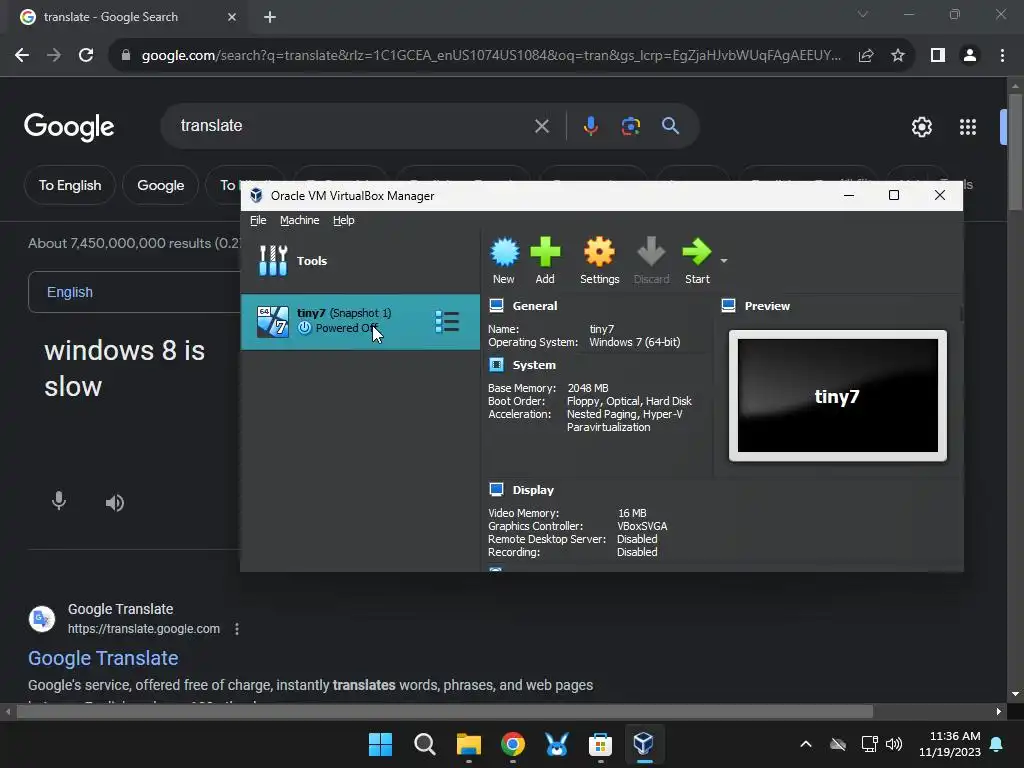
Task: Select Tools in VirtualBox sidebar
Action: (359, 261)
